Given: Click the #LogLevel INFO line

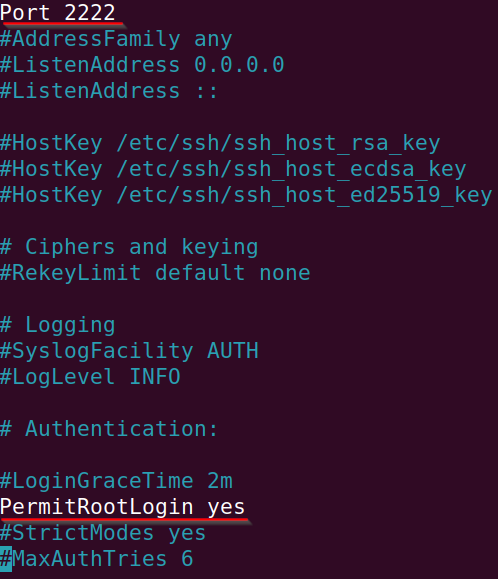Looking at the screenshot, I should tap(90, 377).
